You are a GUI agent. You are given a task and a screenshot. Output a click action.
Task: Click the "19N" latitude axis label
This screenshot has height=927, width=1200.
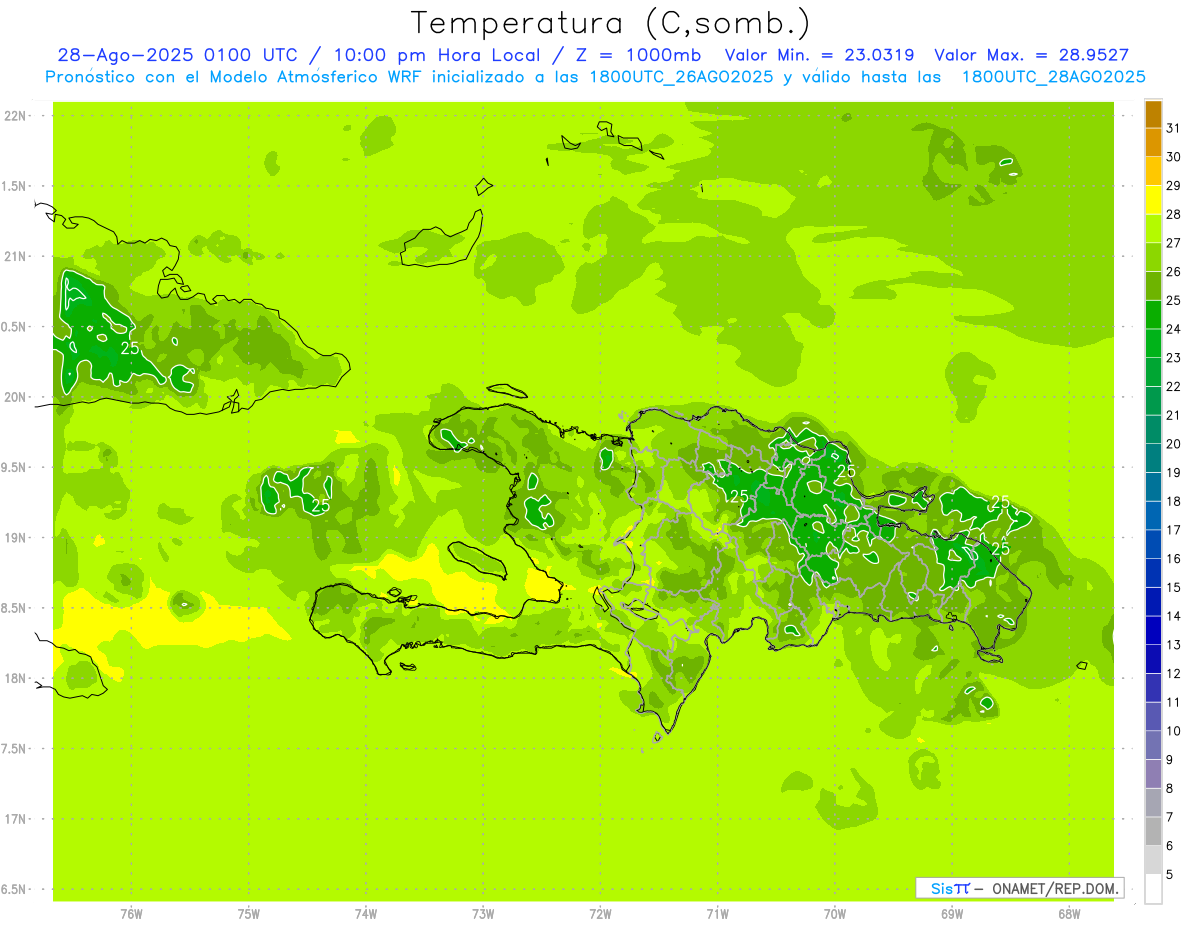pos(14,538)
